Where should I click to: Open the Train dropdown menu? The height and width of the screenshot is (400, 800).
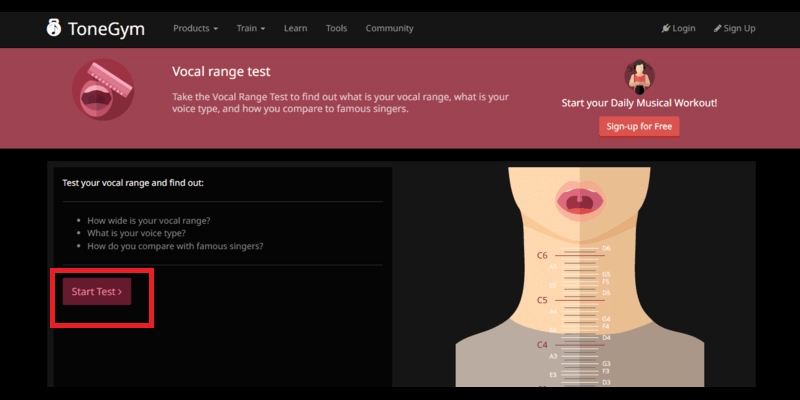251,28
